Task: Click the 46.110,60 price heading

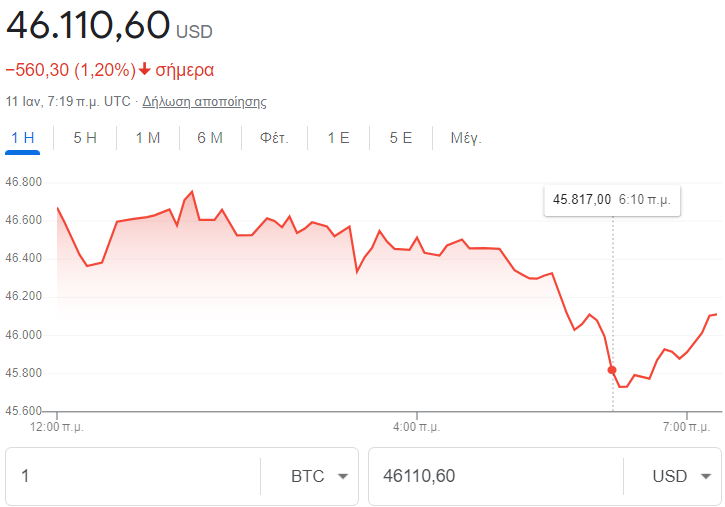Action: [88, 26]
